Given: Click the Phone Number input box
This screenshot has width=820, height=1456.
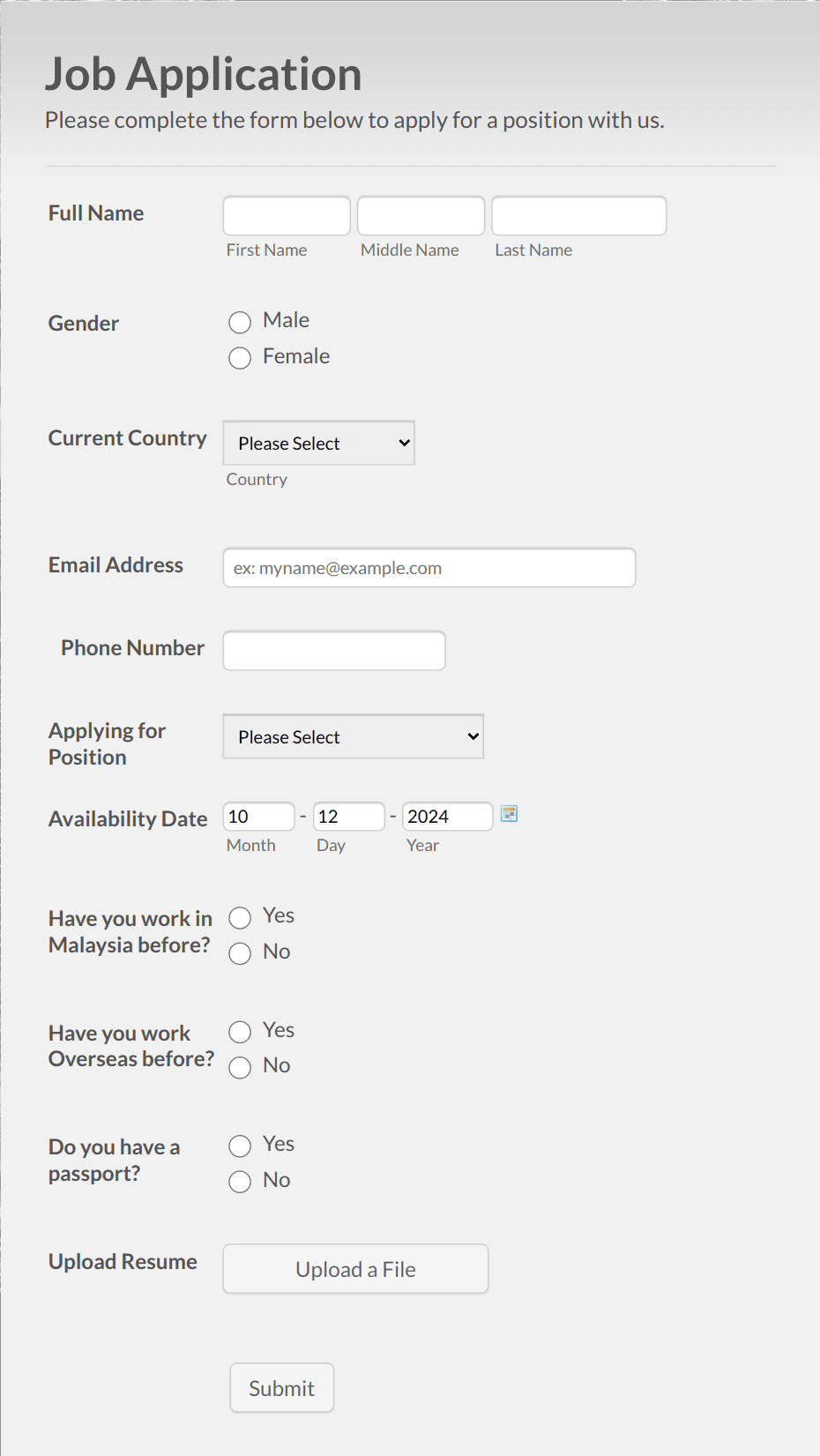Looking at the screenshot, I should [334, 651].
